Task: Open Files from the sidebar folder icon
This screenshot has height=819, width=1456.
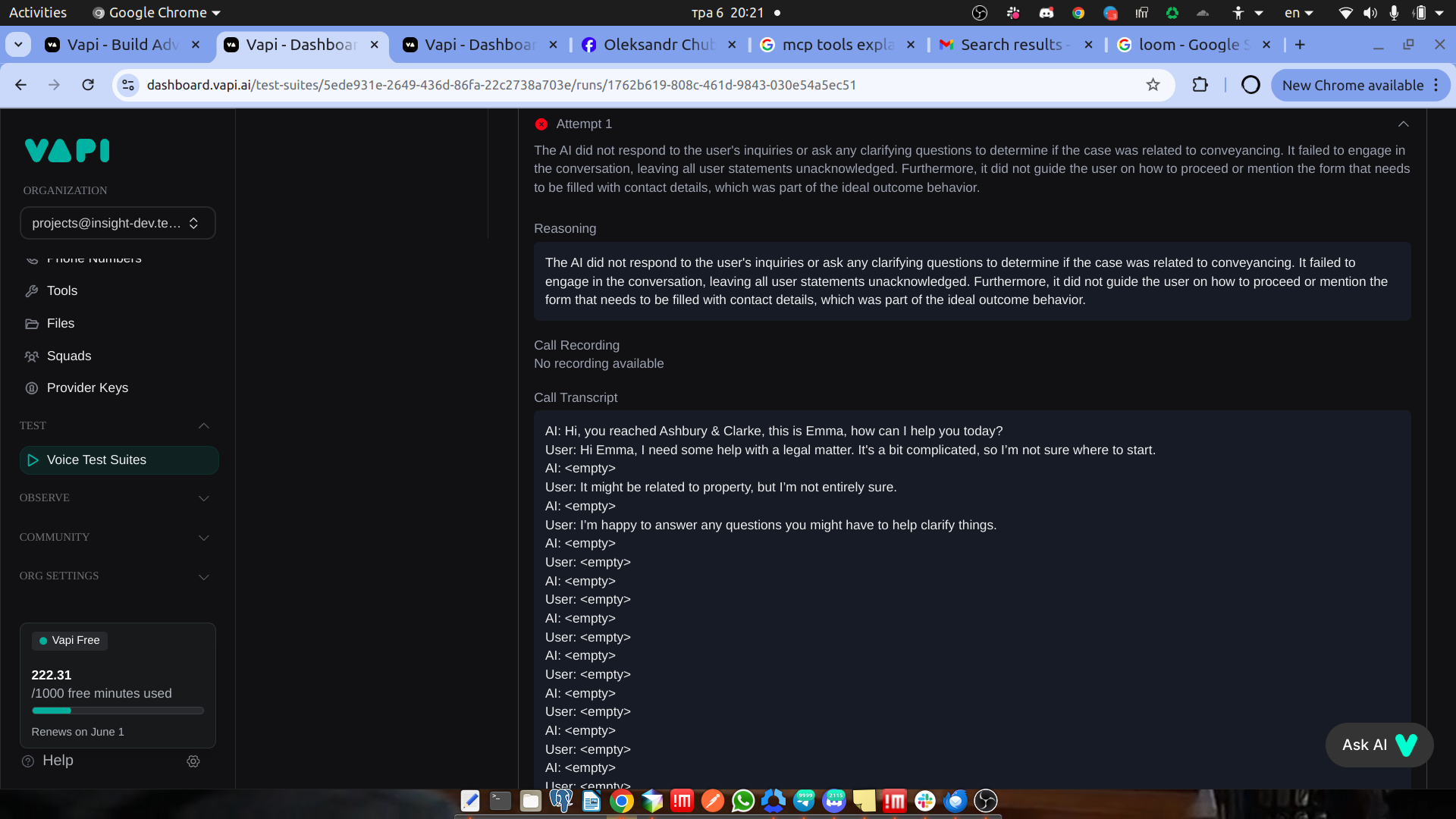Action: [32, 324]
